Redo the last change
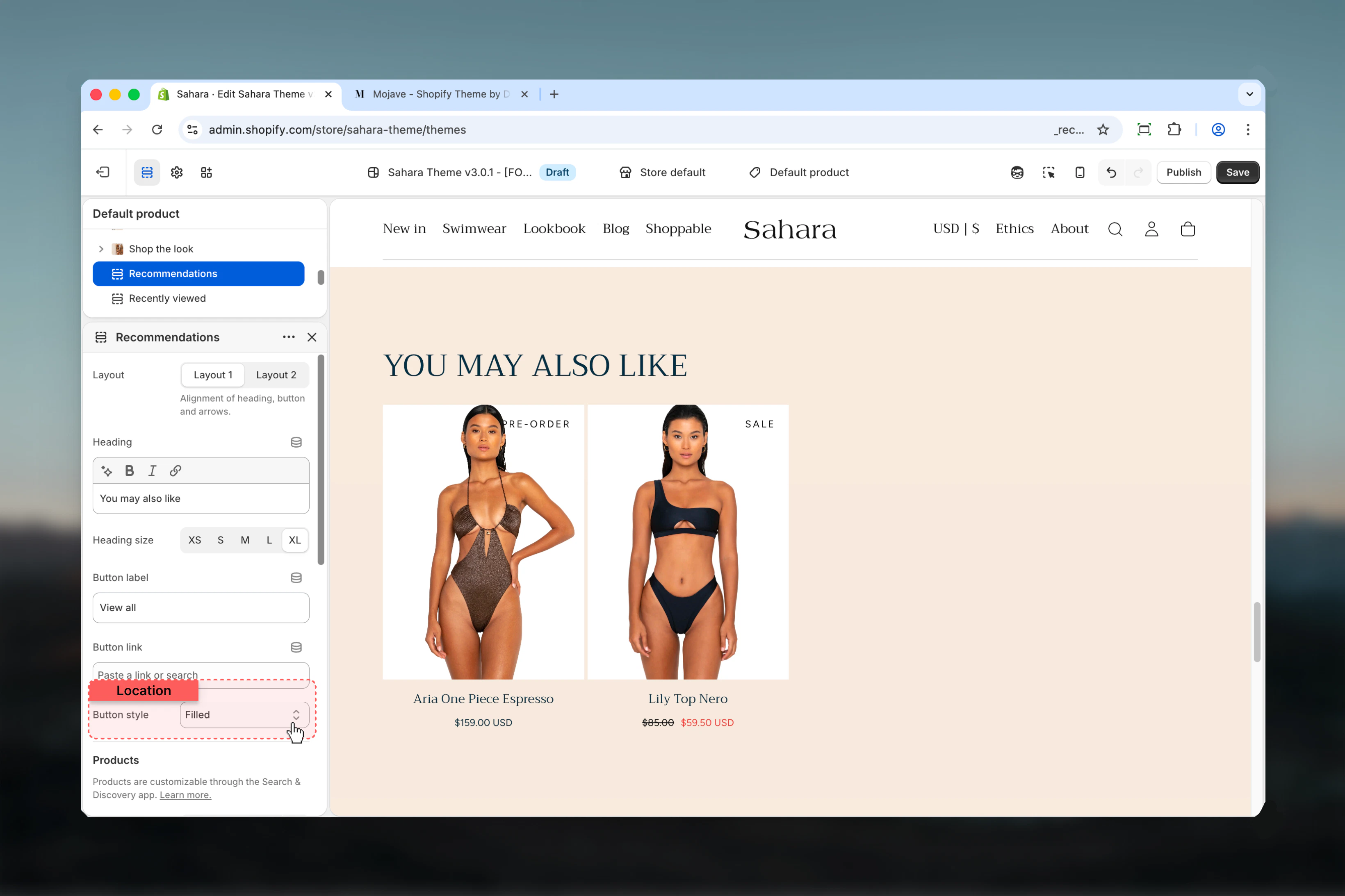The width and height of the screenshot is (1345, 896). [1138, 172]
